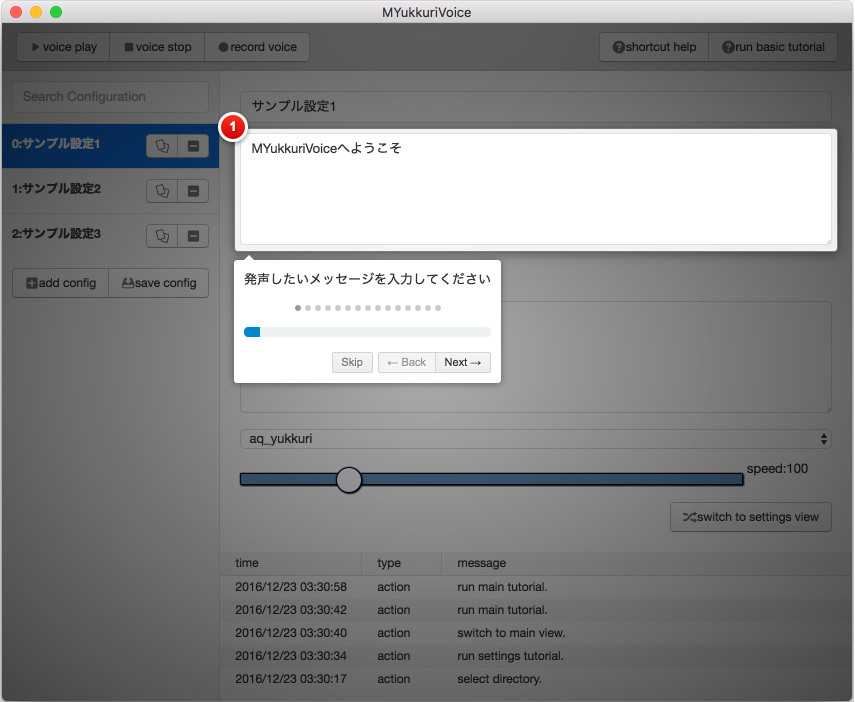Select log message select directory.
The width and height of the screenshot is (855, 702).
tap(499, 679)
